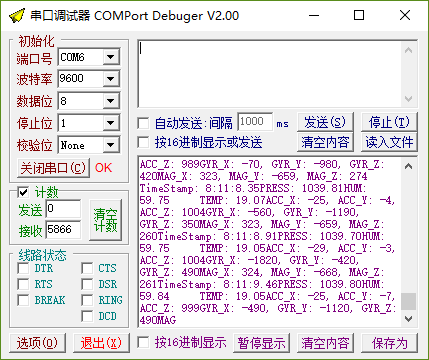Click send box scrollbar up arrow

click(x=409, y=50)
